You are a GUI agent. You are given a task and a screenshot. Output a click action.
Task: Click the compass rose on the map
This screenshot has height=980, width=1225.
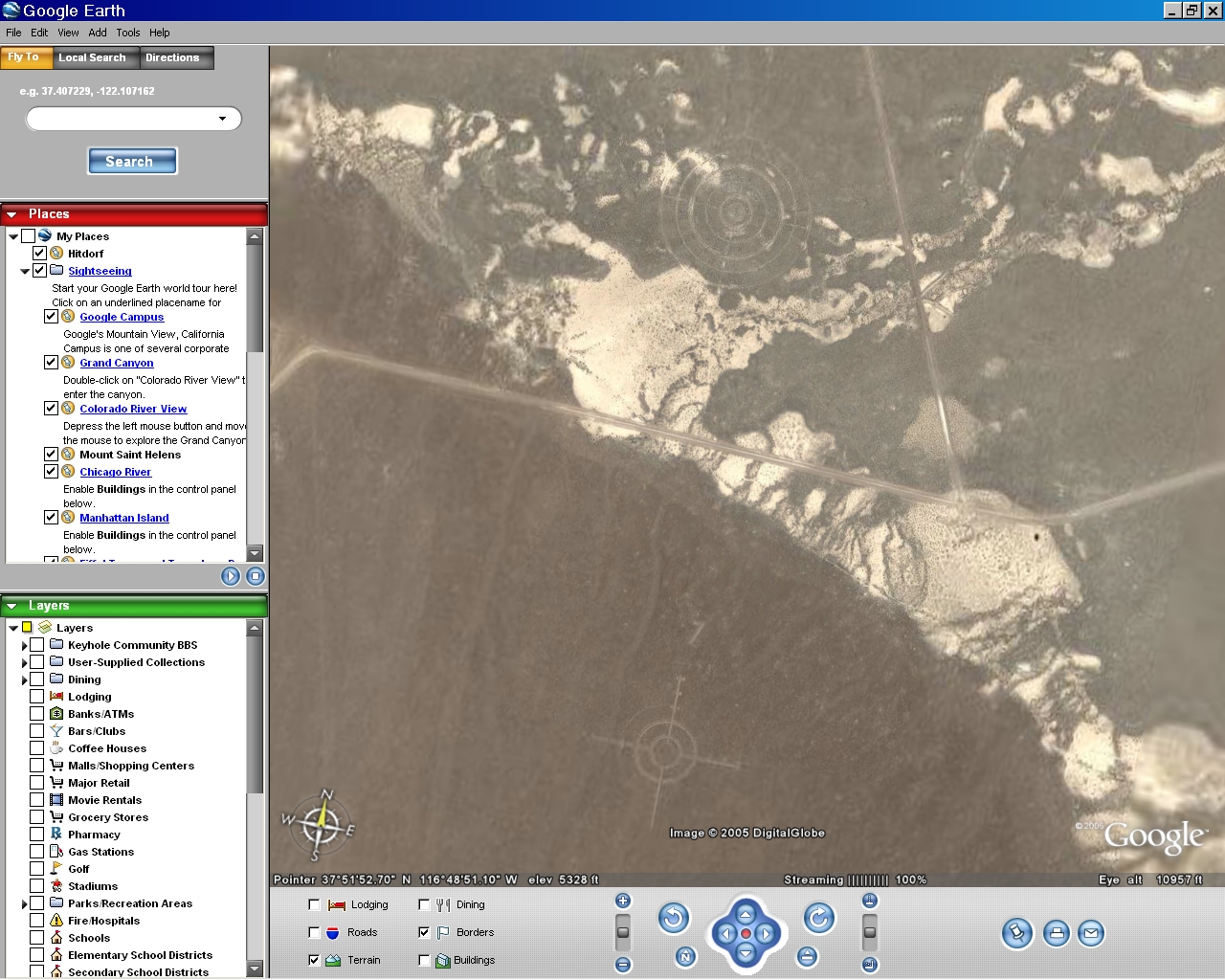321,823
